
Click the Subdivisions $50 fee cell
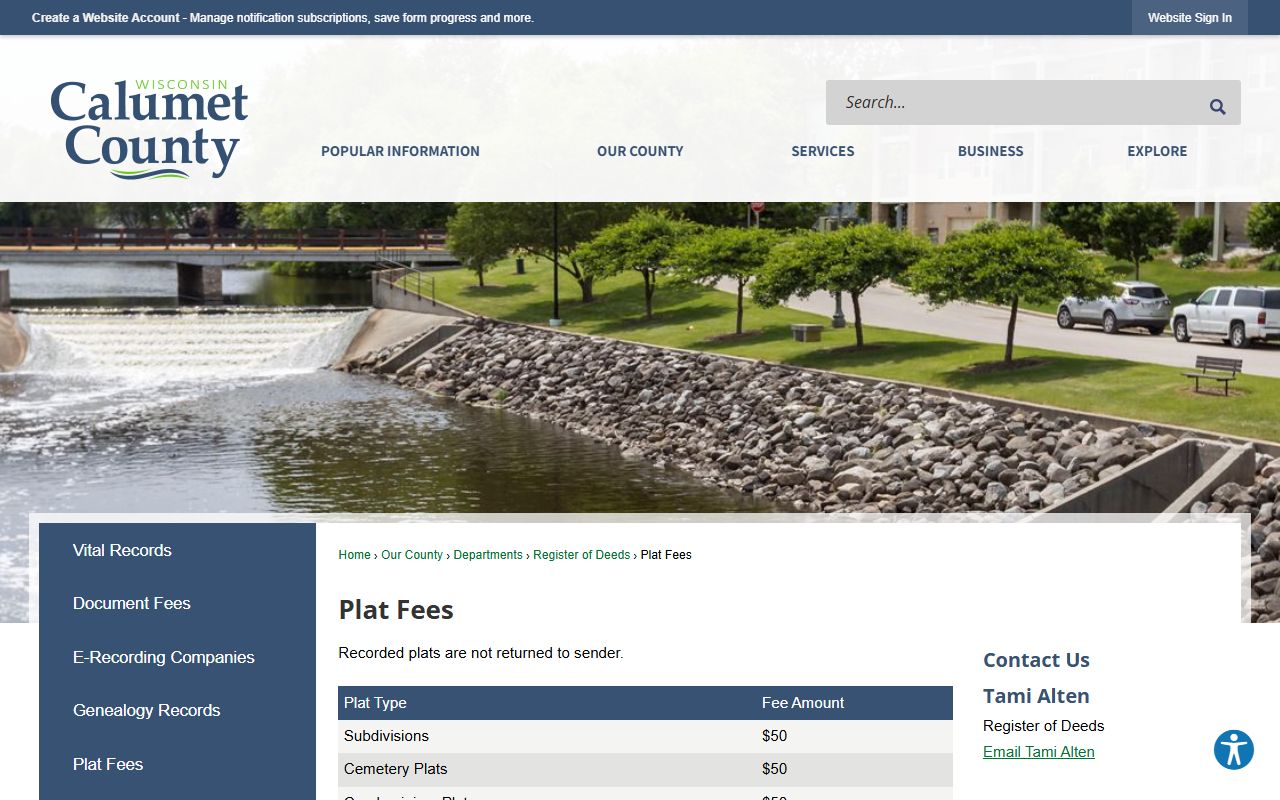(x=854, y=736)
